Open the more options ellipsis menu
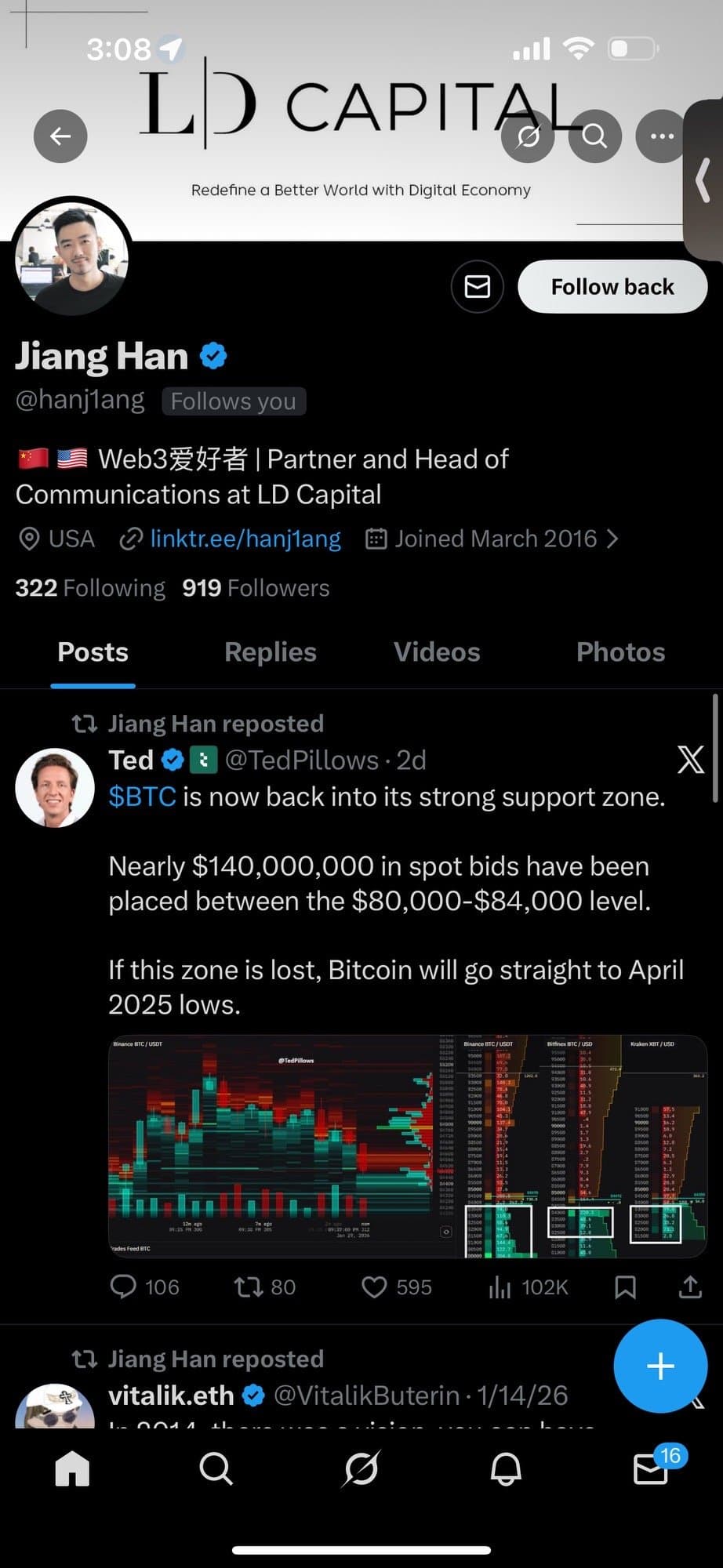Viewport: 723px width, 1568px height. [661, 136]
